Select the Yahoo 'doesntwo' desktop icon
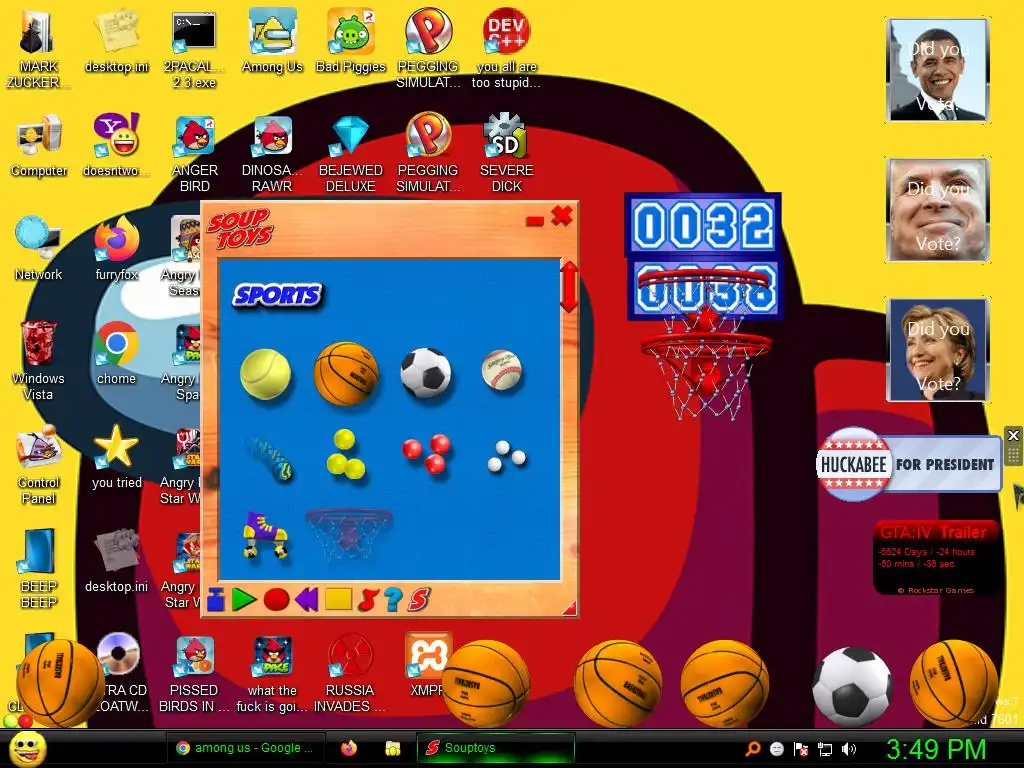 click(116, 145)
